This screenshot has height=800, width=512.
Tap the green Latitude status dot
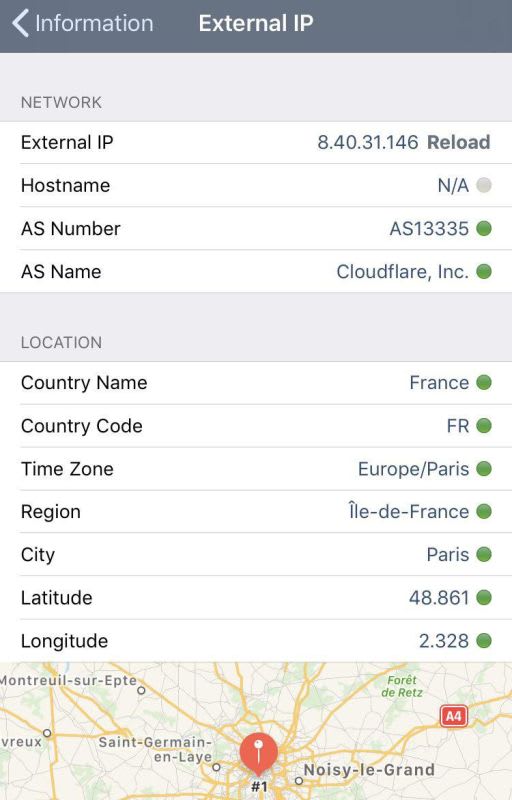(483, 597)
